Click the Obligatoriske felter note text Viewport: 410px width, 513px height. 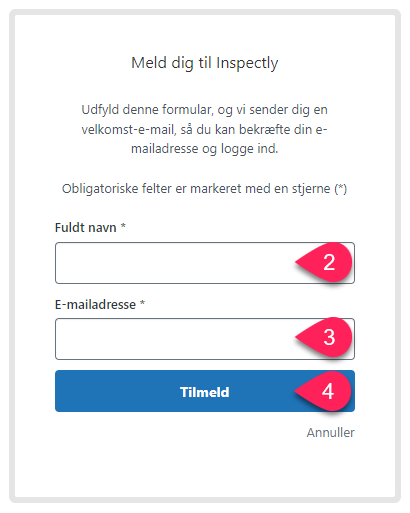tap(204, 189)
